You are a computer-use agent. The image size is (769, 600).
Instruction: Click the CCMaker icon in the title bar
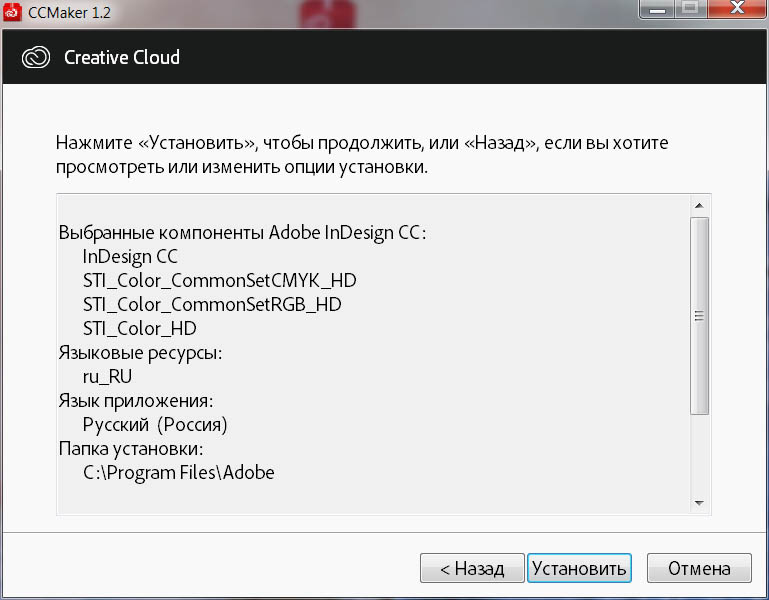point(15,13)
